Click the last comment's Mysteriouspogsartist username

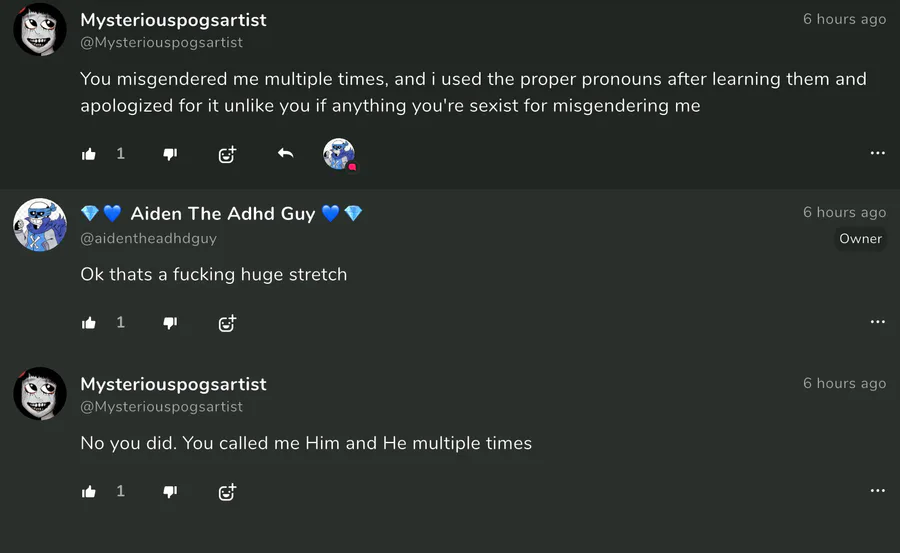tap(173, 384)
